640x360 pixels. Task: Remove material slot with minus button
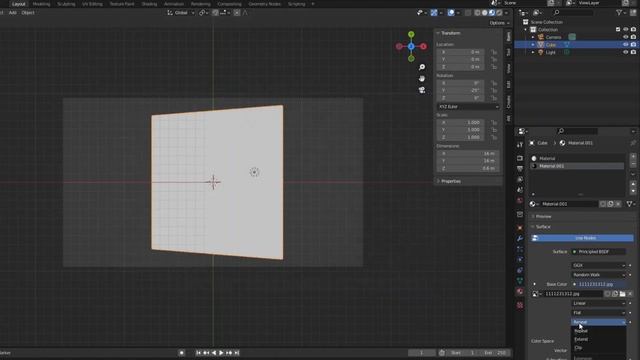coord(633,164)
